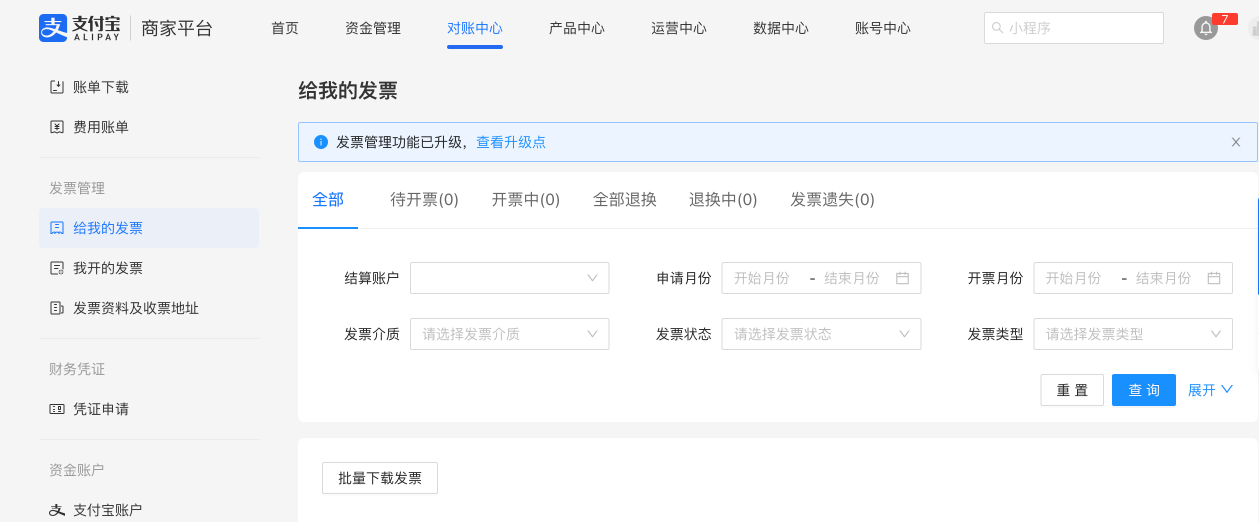Click the 小程序 search box
The width and height of the screenshot is (1259, 522).
(x=1074, y=28)
